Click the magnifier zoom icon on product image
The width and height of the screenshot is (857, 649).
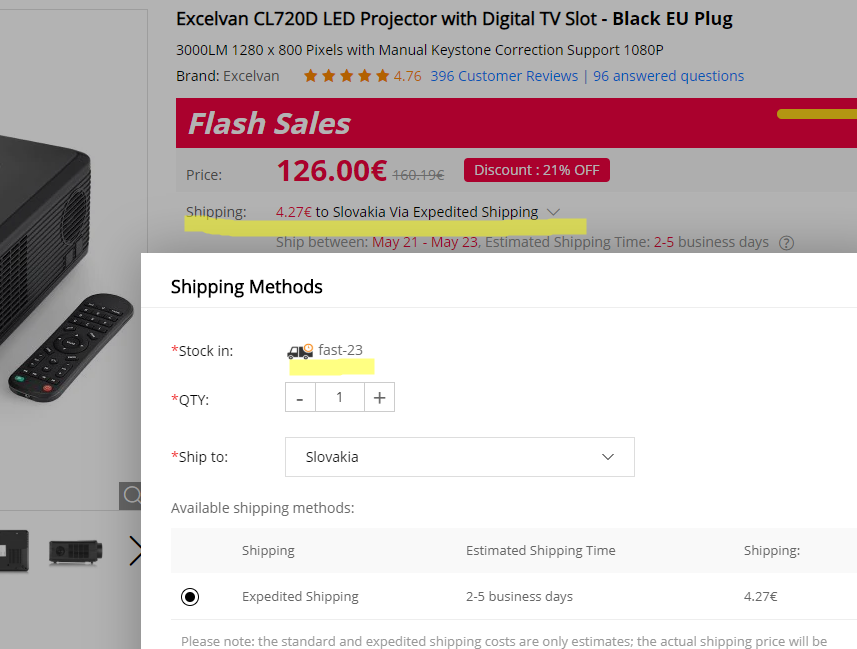pyautogui.click(x=130, y=496)
